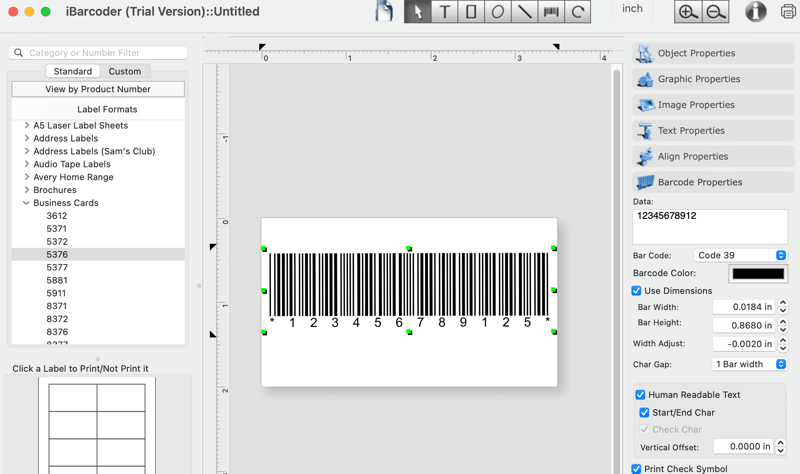The width and height of the screenshot is (800, 474).
Task: Select the Line drawing tool
Action: click(524, 12)
